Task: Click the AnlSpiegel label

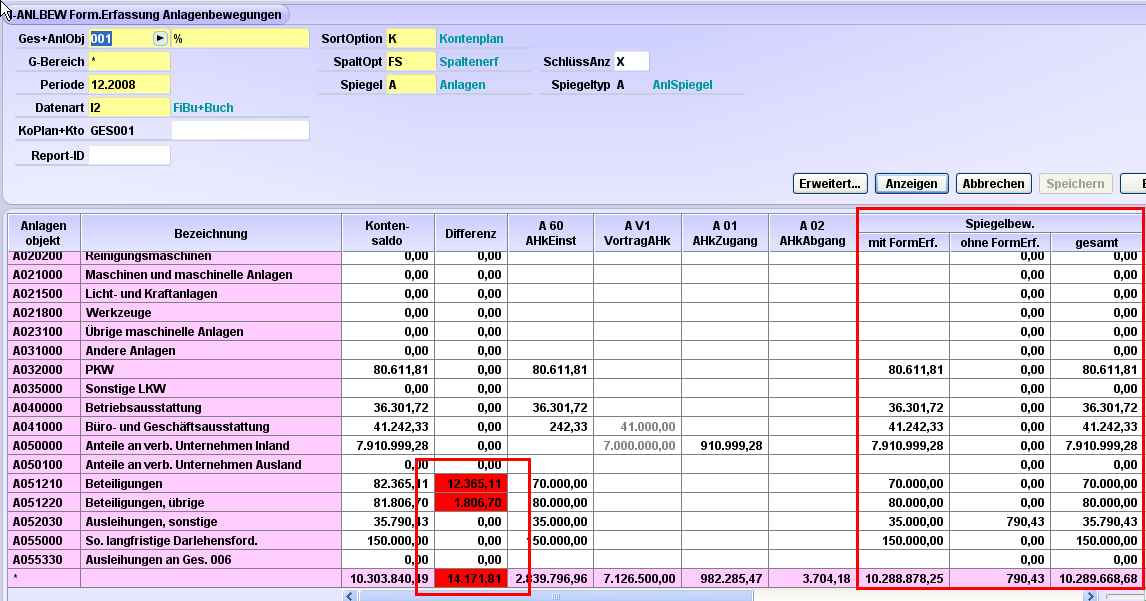Action: 682,85
